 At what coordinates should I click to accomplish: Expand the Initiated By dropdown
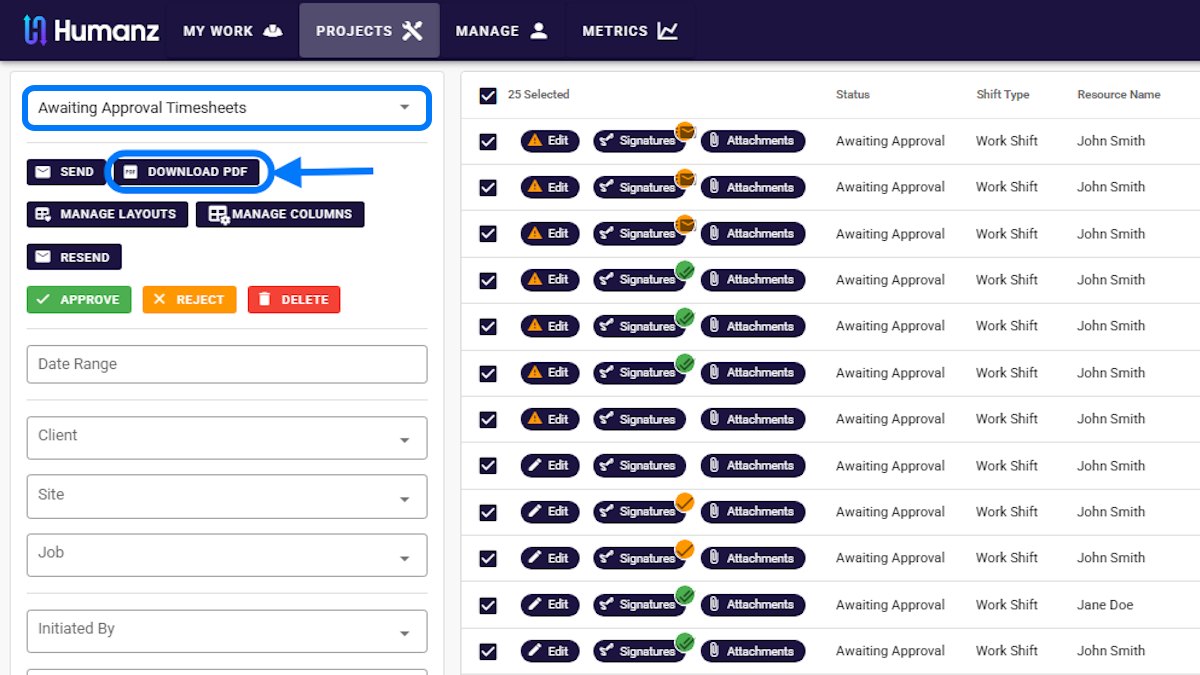click(227, 631)
